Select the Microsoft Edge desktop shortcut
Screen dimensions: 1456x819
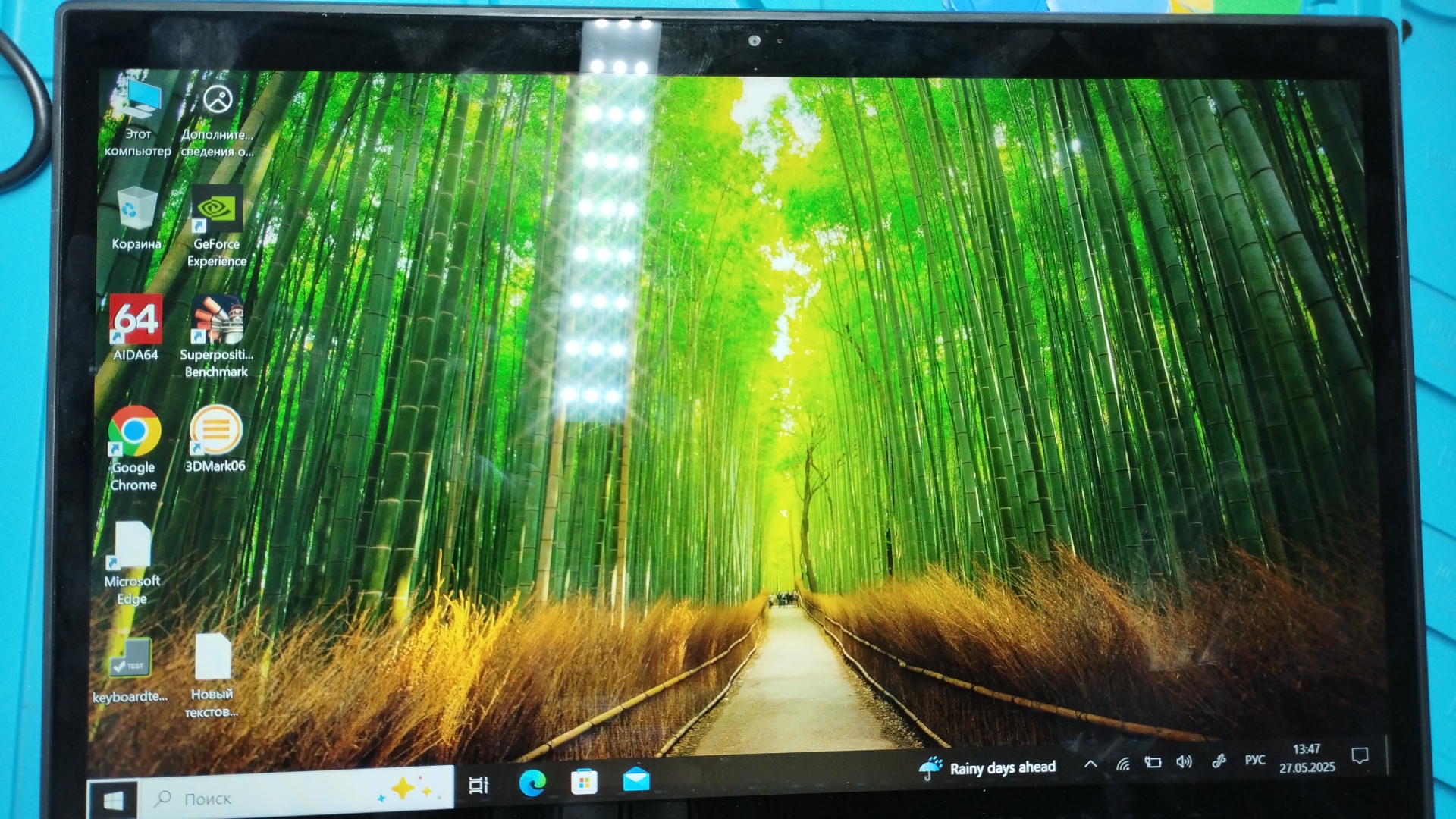(x=133, y=546)
